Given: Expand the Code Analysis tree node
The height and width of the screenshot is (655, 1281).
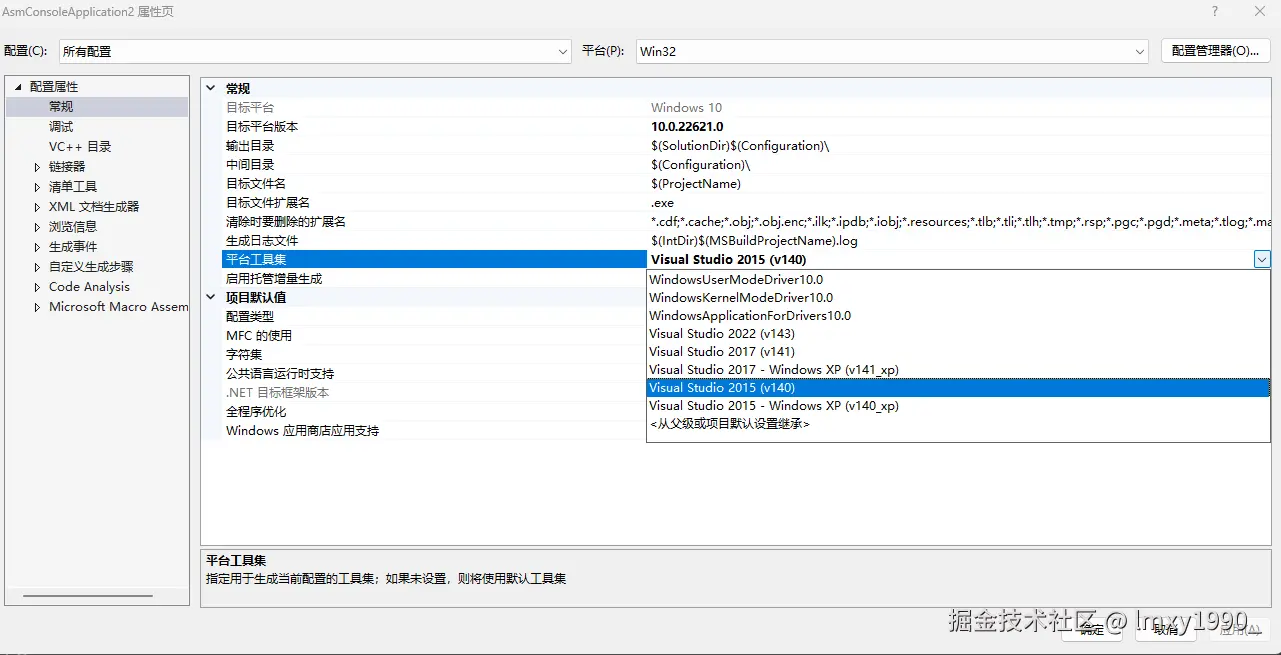Looking at the screenshot, I should (37, 287).
